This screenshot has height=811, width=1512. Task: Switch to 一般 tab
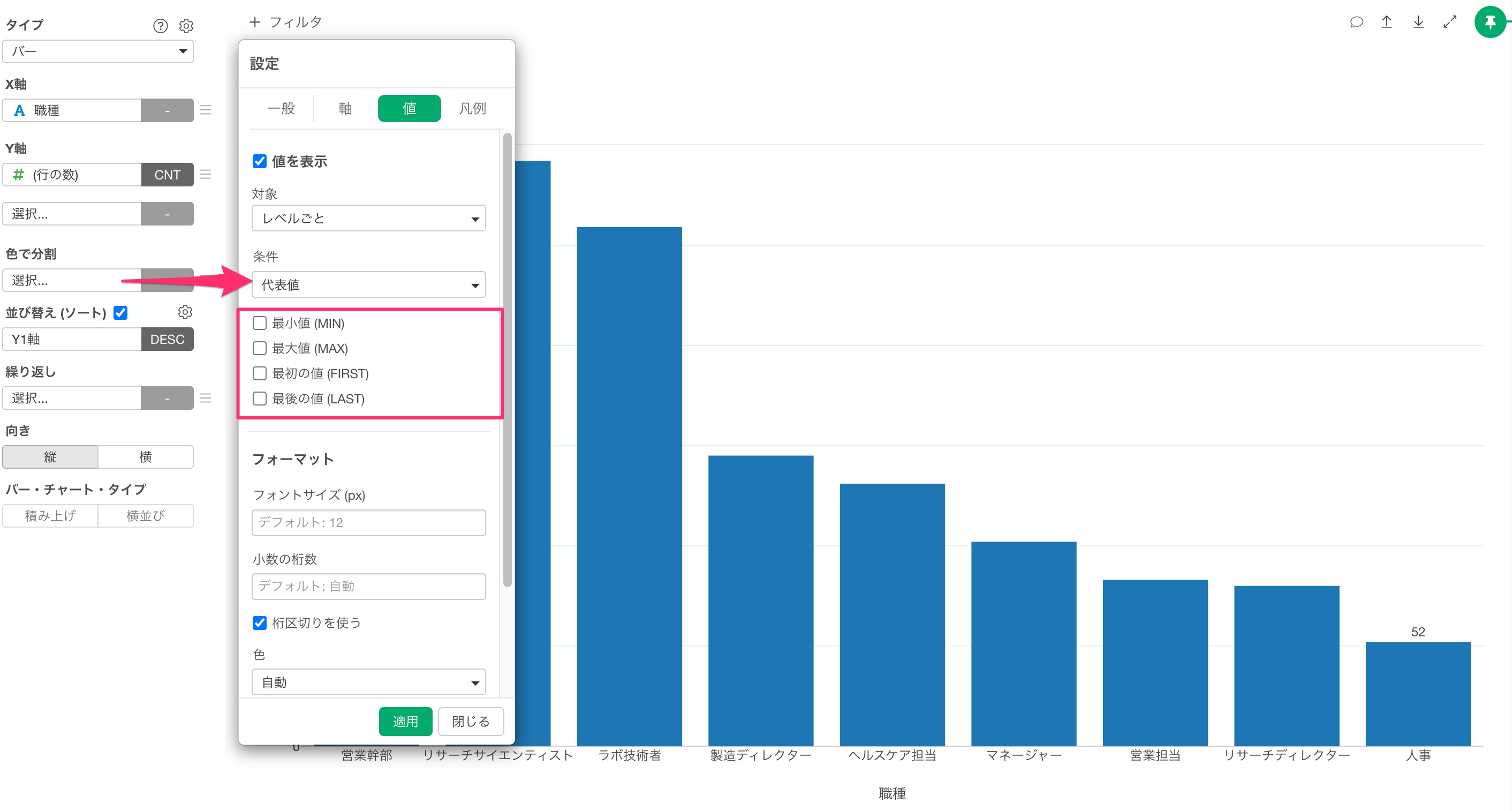tap(281, 108)
